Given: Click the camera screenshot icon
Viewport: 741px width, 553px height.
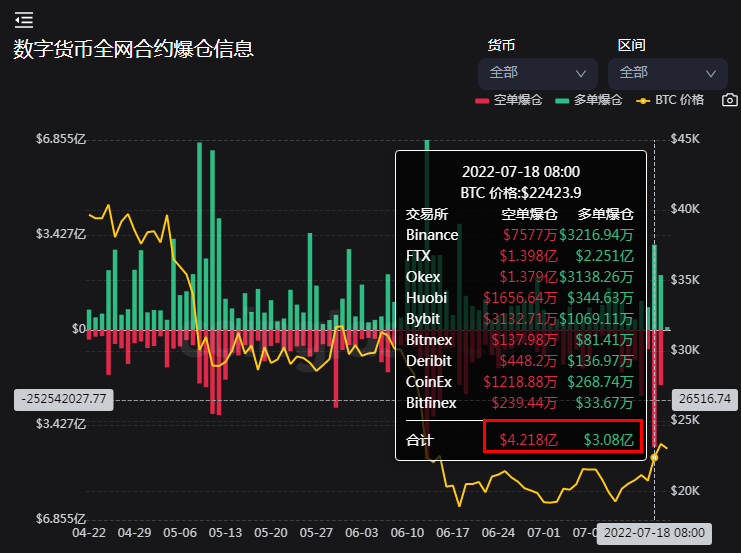Looking at the screenshot, I should [x=730, y=100].
